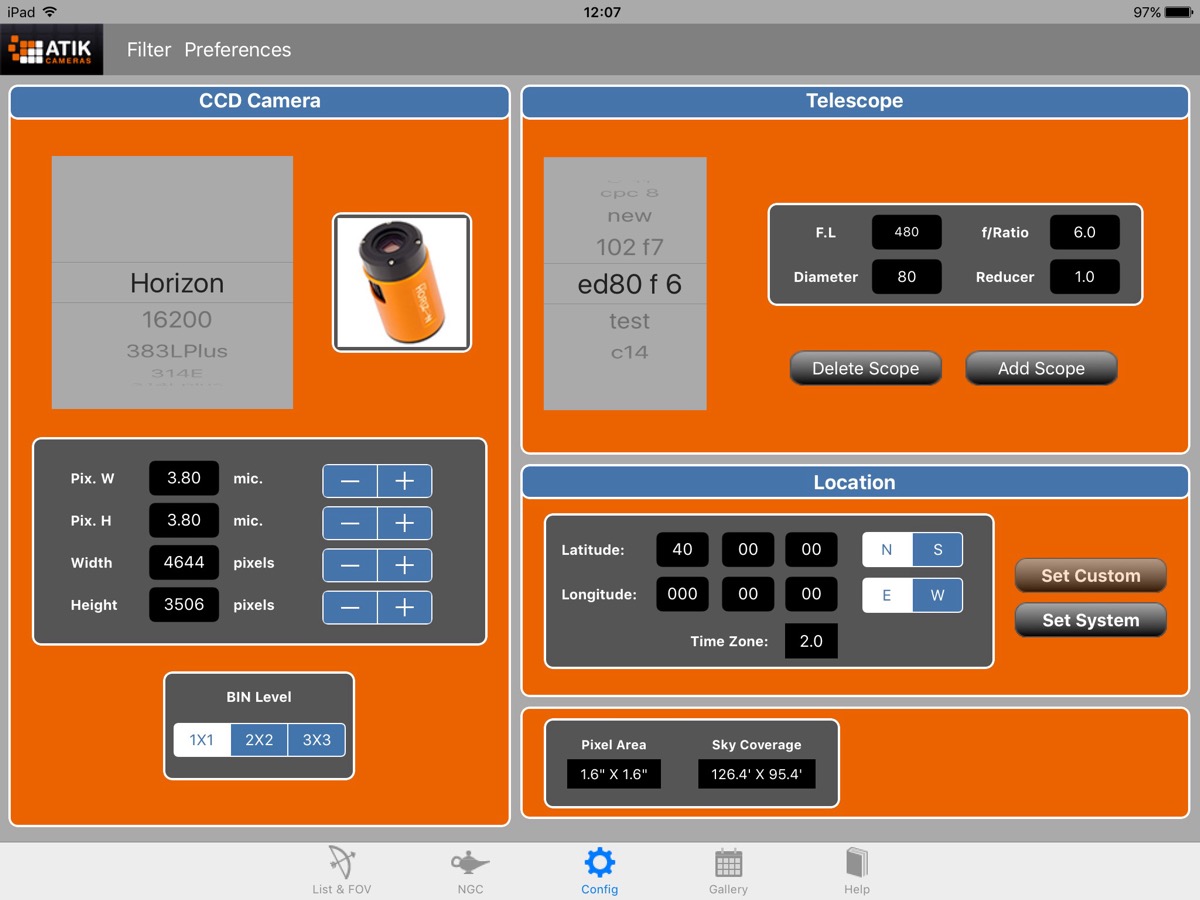Click the ATIK Cameras logo
This screenshot has width=1200, height=900.
pos(52,48)
